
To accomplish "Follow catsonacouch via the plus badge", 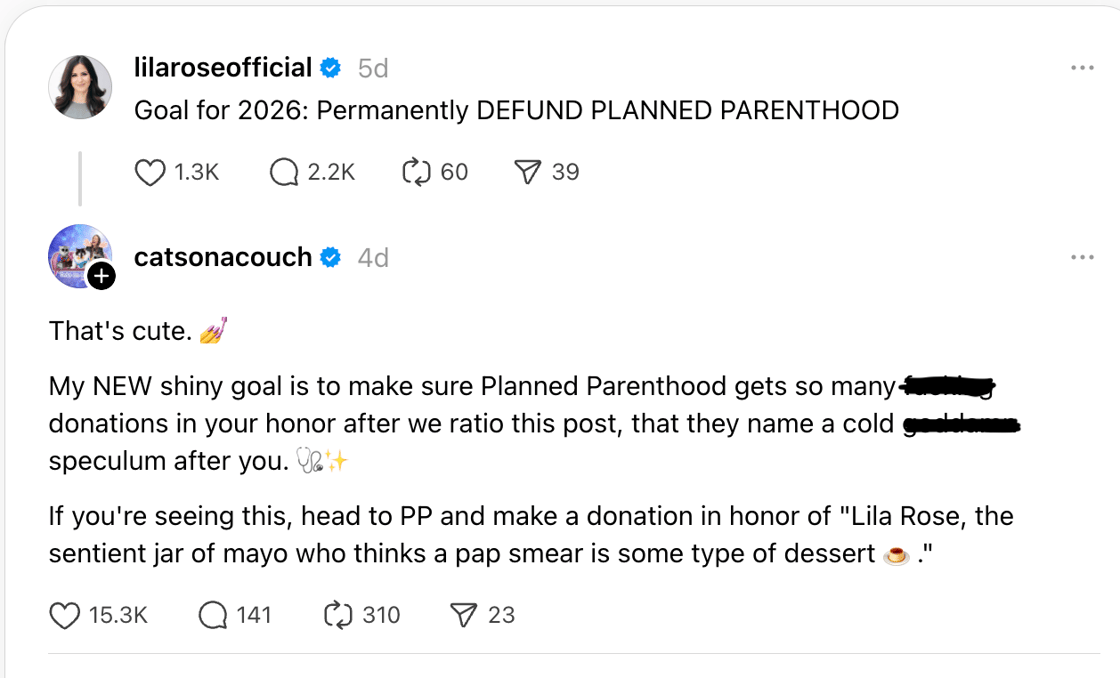I will [x=102, y=277].
